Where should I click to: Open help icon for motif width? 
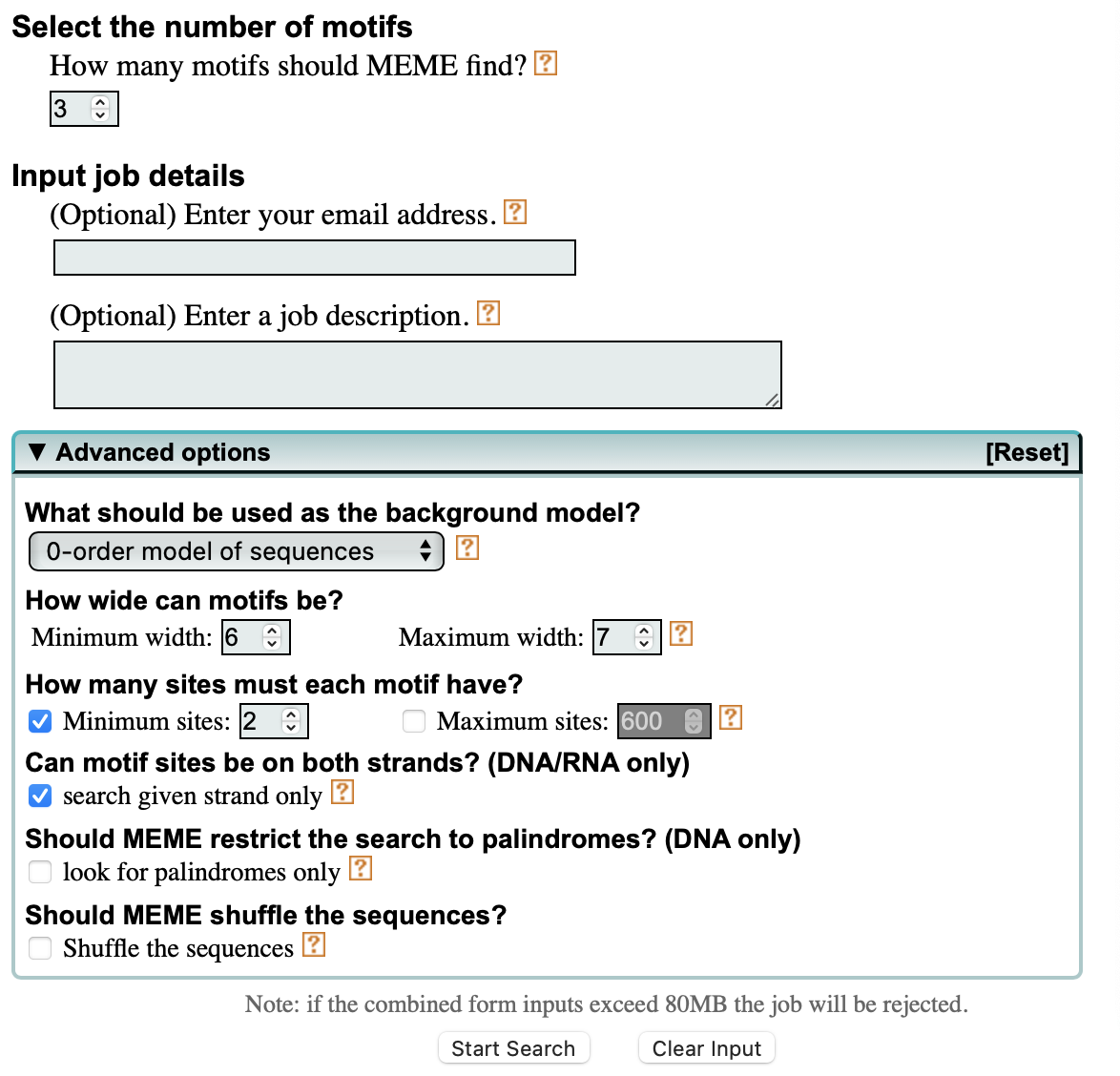tap(681, 634)
